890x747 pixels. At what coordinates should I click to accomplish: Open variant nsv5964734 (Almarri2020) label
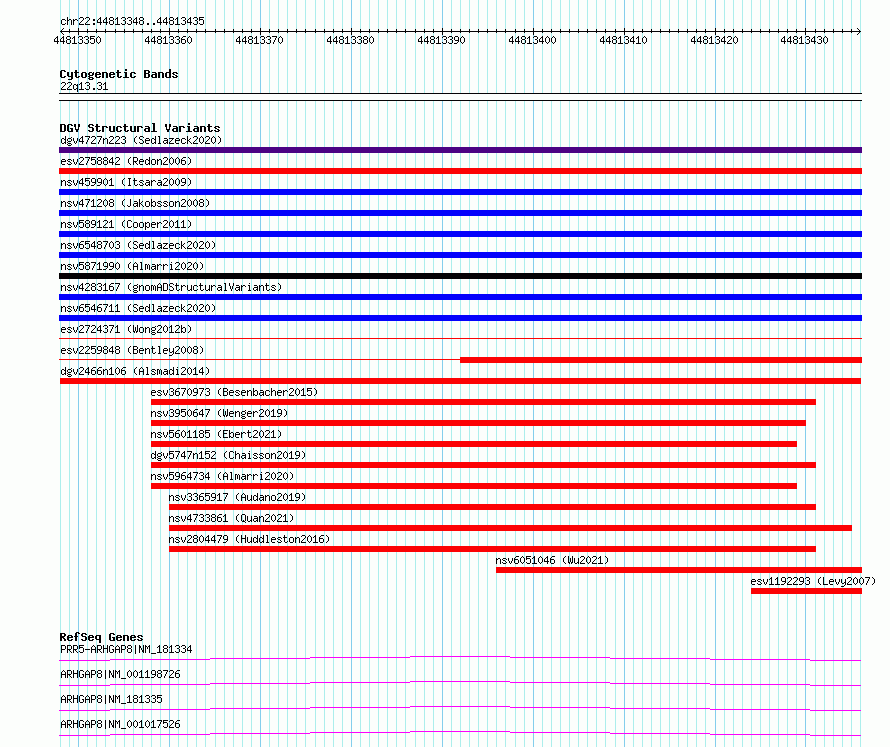click(222, 476)
